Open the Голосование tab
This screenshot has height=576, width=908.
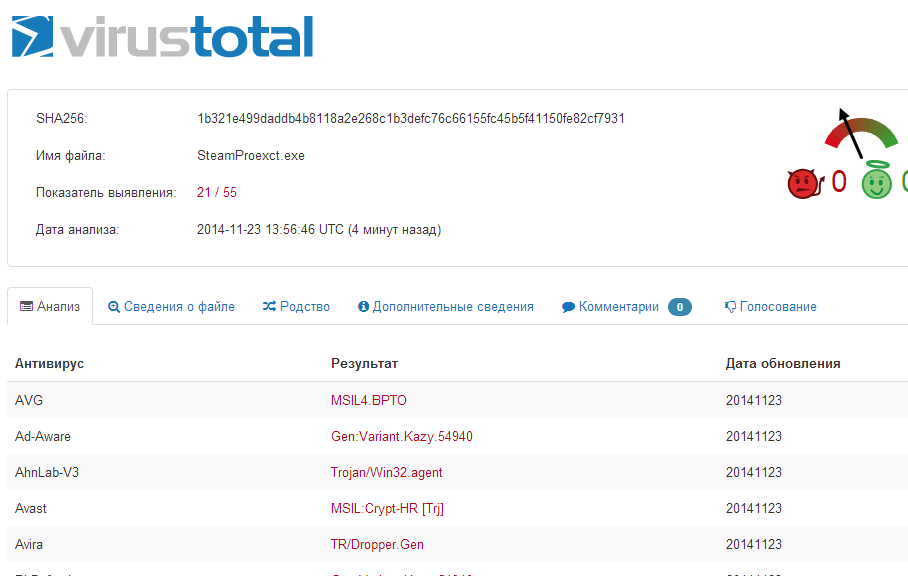[770, 306]
